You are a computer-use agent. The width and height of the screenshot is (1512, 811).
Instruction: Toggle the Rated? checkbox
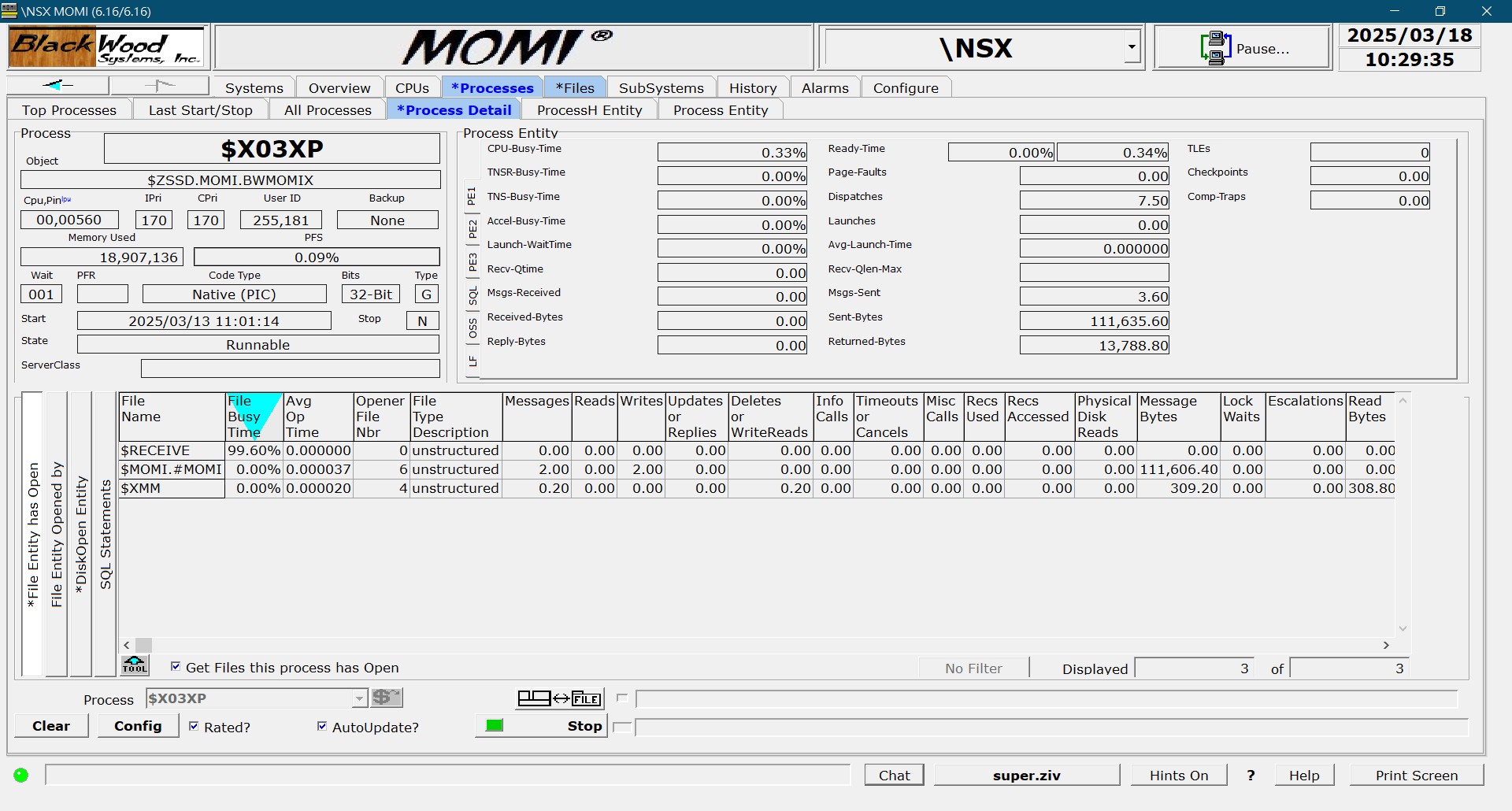pyautogui.click(x=194, y=726)
